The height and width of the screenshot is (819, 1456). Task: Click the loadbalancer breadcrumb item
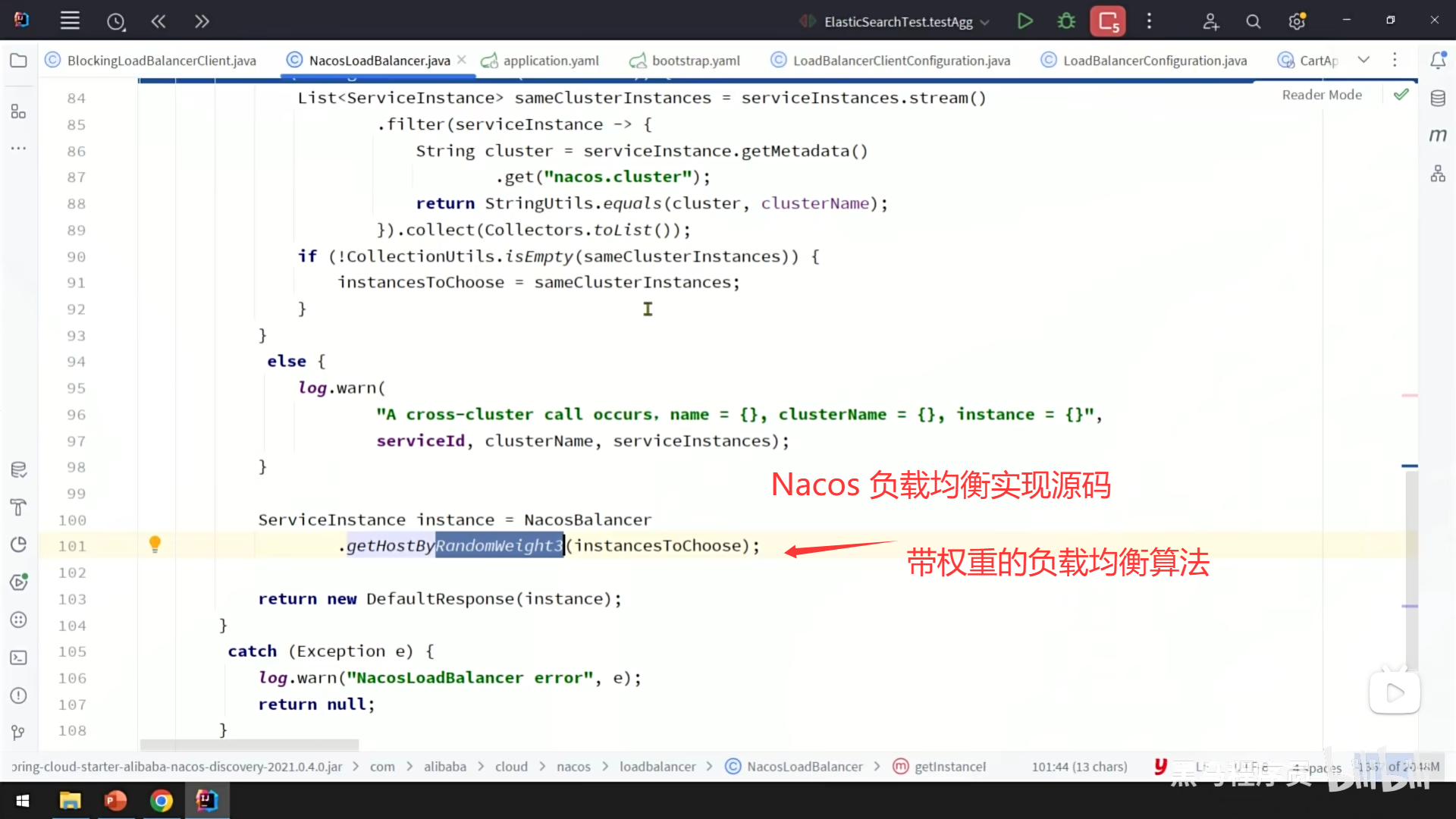657,767
